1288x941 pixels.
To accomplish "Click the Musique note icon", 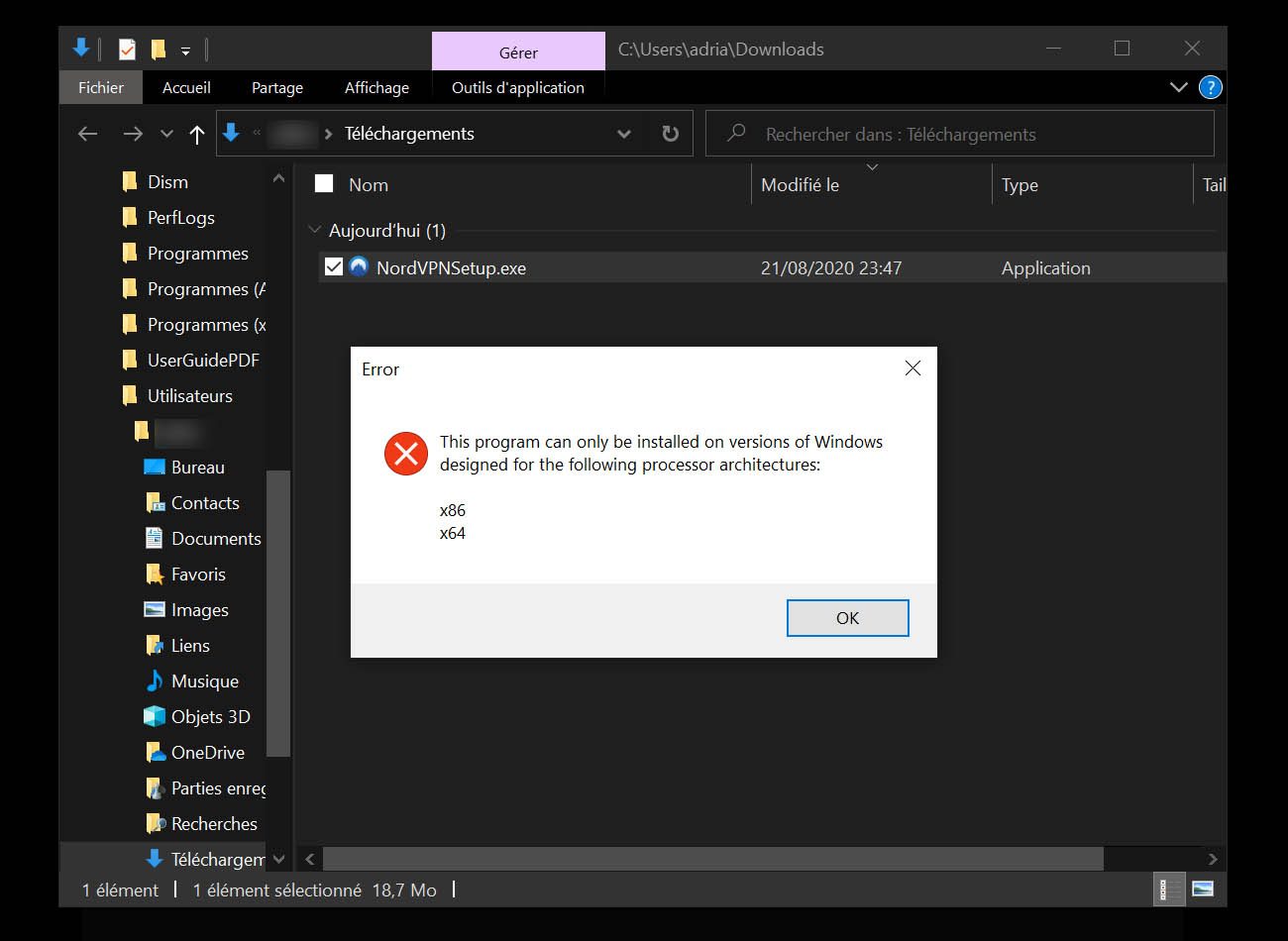I will click(x=155, y=680).
